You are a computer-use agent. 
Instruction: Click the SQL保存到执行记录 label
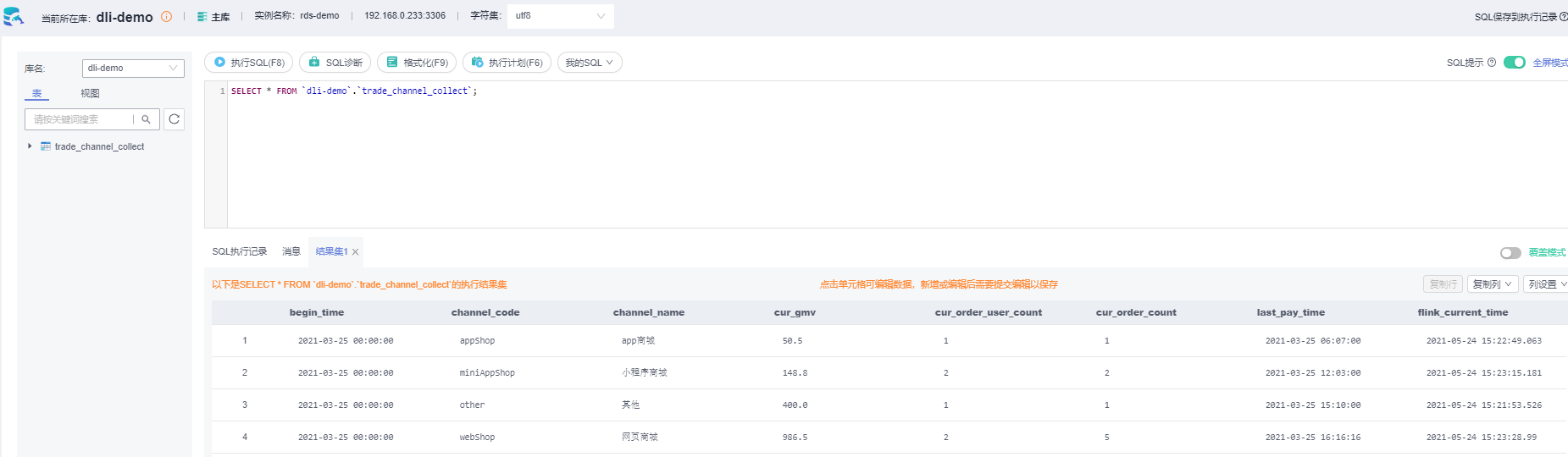(x=1515, y=17)
